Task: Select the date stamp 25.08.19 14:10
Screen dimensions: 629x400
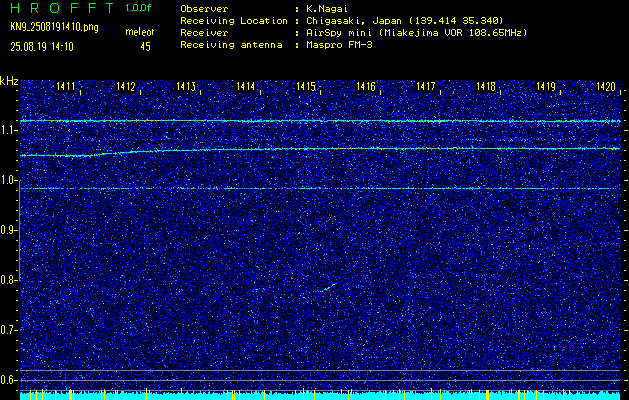Action: (42, 47)
